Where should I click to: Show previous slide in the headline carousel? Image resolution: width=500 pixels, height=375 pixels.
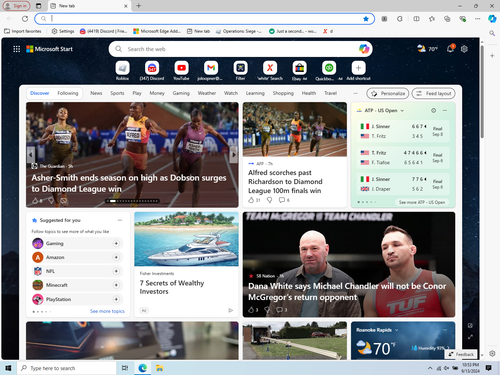pos(31,155)
